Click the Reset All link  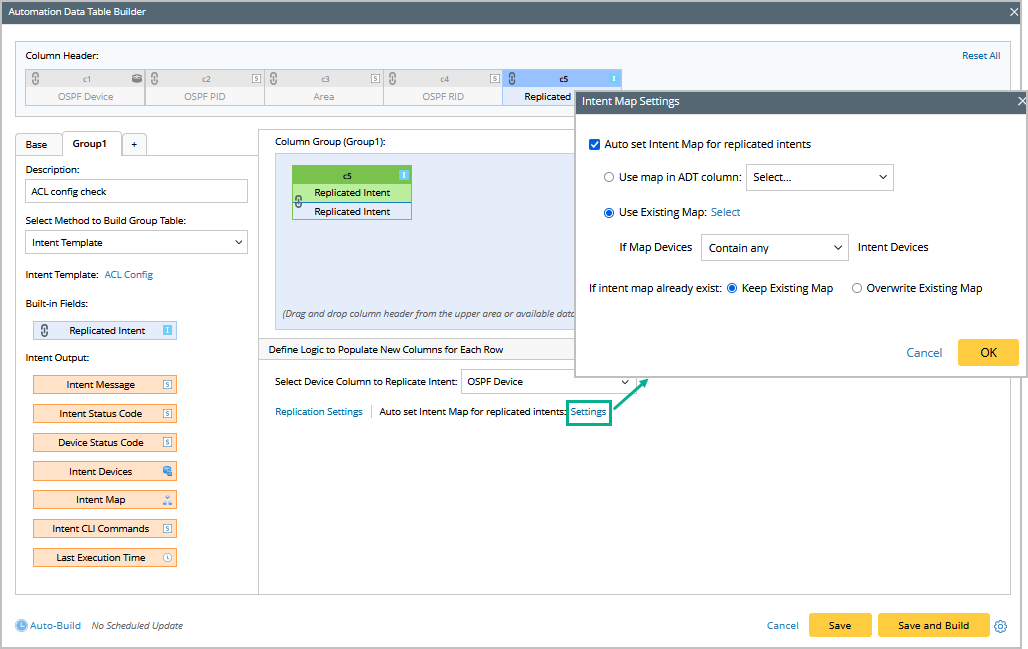(980, 56)
